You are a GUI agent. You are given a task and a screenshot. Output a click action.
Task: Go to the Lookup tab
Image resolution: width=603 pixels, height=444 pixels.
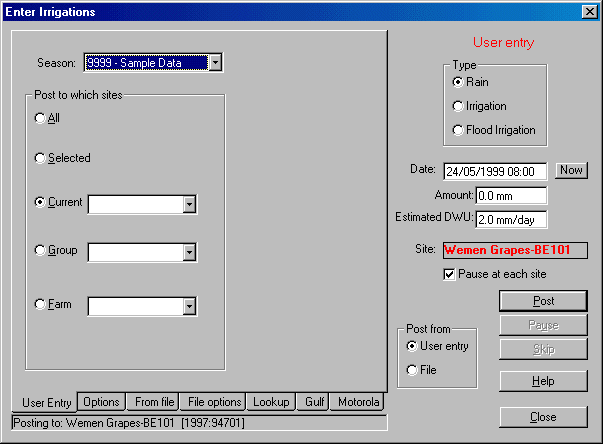[x=270, y=401]
